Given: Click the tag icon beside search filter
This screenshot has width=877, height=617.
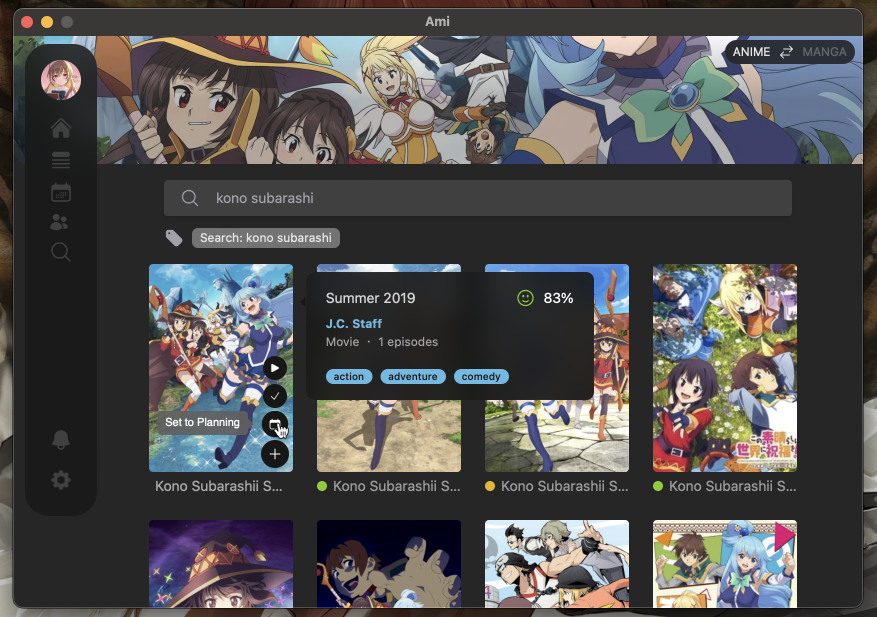Looking at the screenshot, I should pyautogui.click(x=174, y=238).
